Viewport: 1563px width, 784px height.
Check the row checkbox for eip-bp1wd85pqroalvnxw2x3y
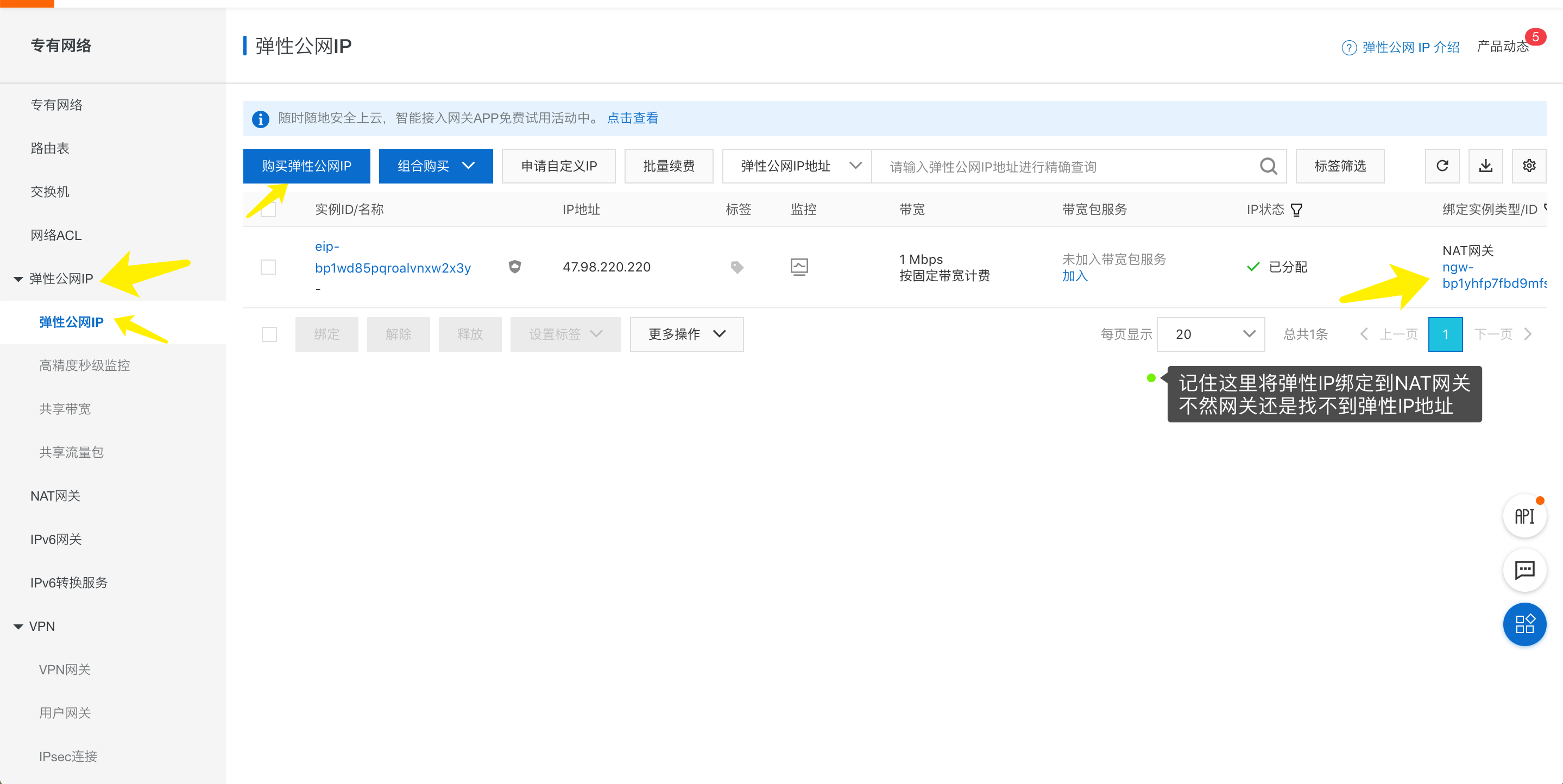point(268,267)
